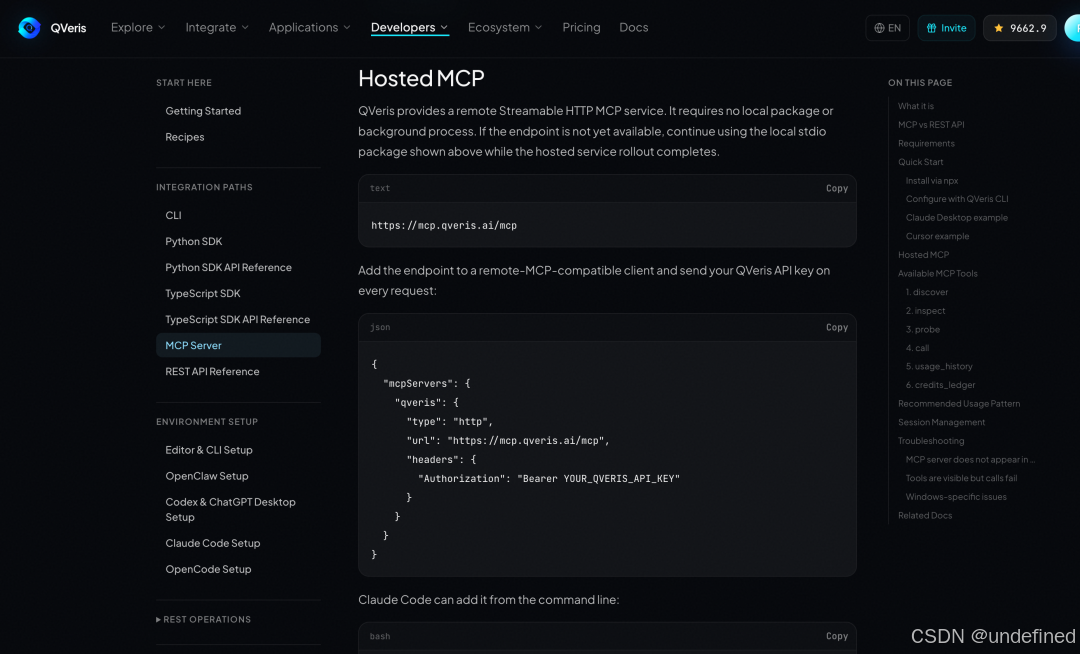
Task: Jump to '4. call' section
Action: (917, 348)
